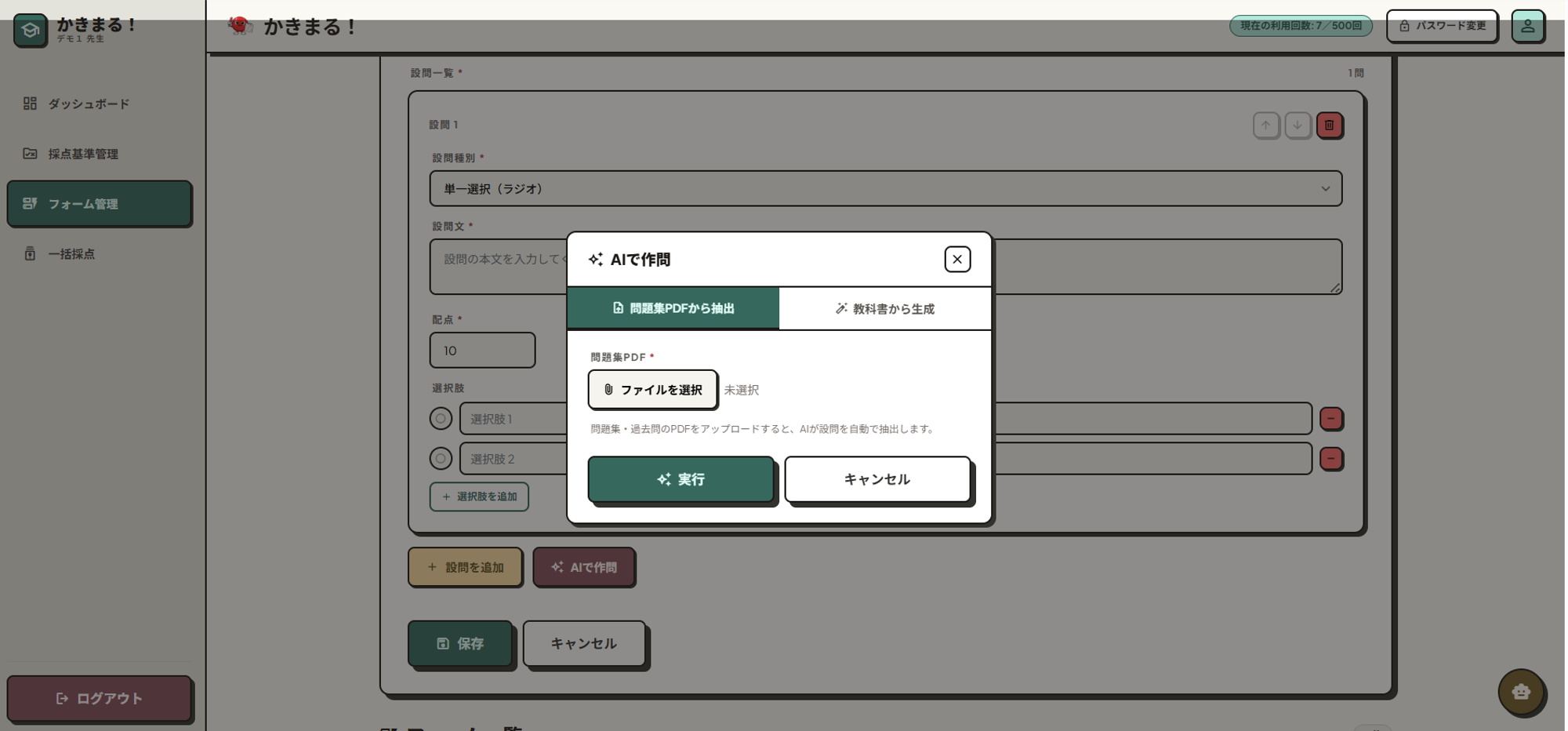Click the ログアウト button

point(100,699)
